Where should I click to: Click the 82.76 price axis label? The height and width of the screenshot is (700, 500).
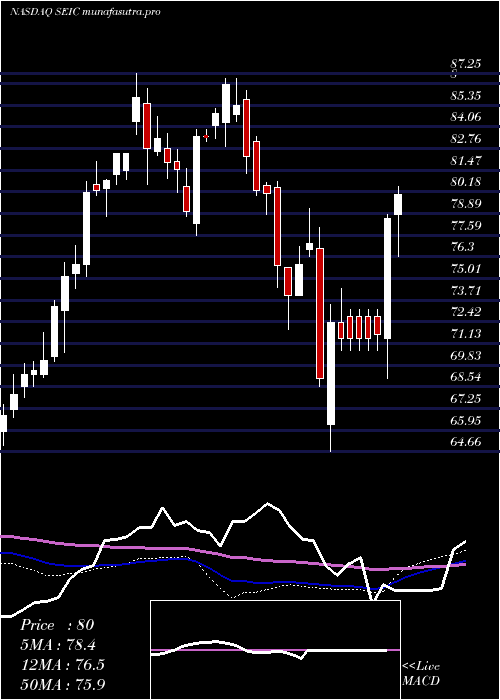tap(466, 139)
